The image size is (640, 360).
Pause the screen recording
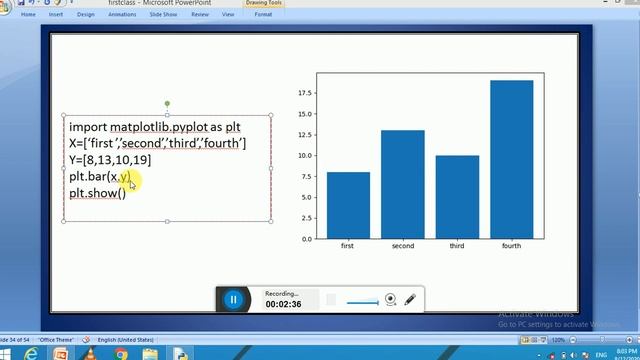click(x=233, y=300)
